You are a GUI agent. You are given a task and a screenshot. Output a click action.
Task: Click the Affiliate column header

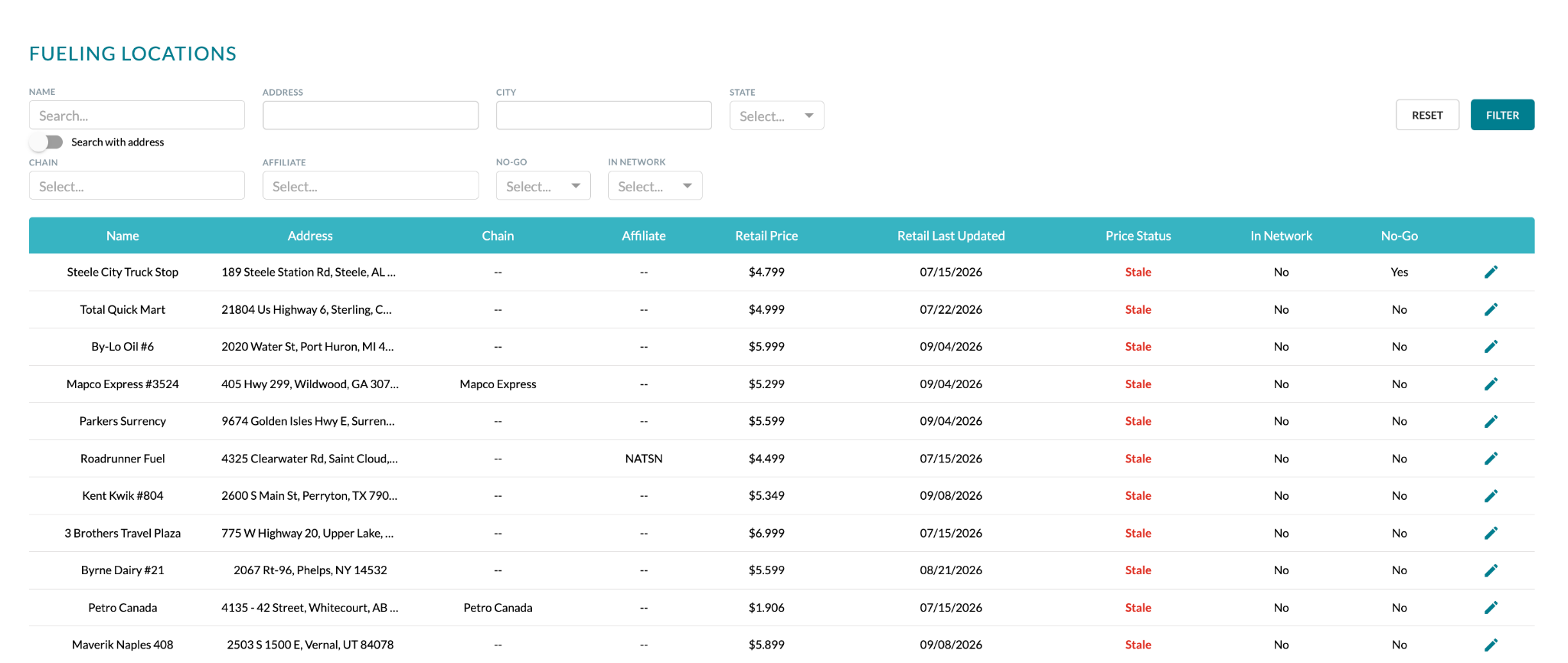[x=643, y=236]
